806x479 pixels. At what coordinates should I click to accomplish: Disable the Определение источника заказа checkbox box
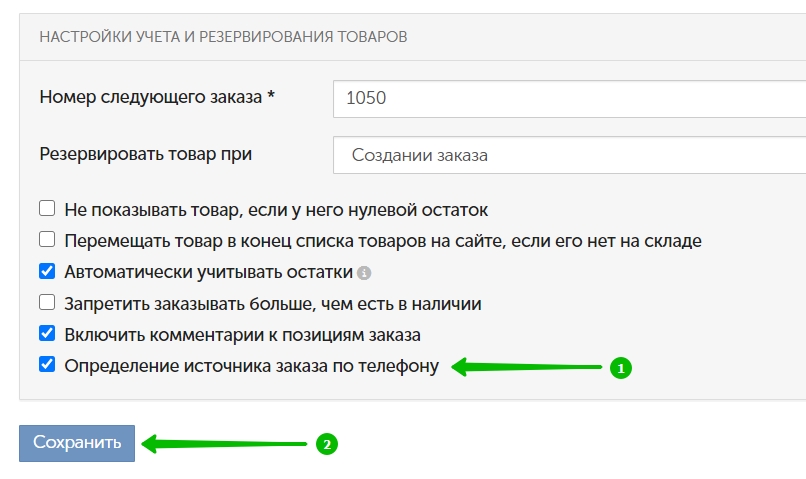(x=47, y=364)
